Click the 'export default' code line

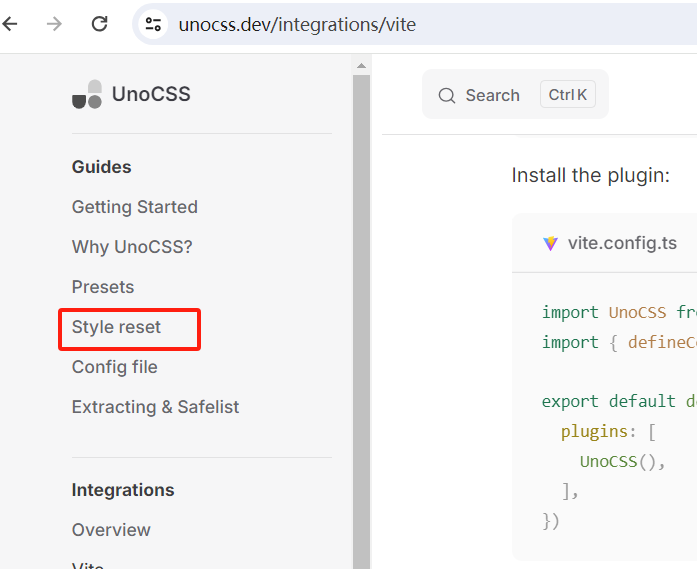pyautogui.click(x=619, y=401)
